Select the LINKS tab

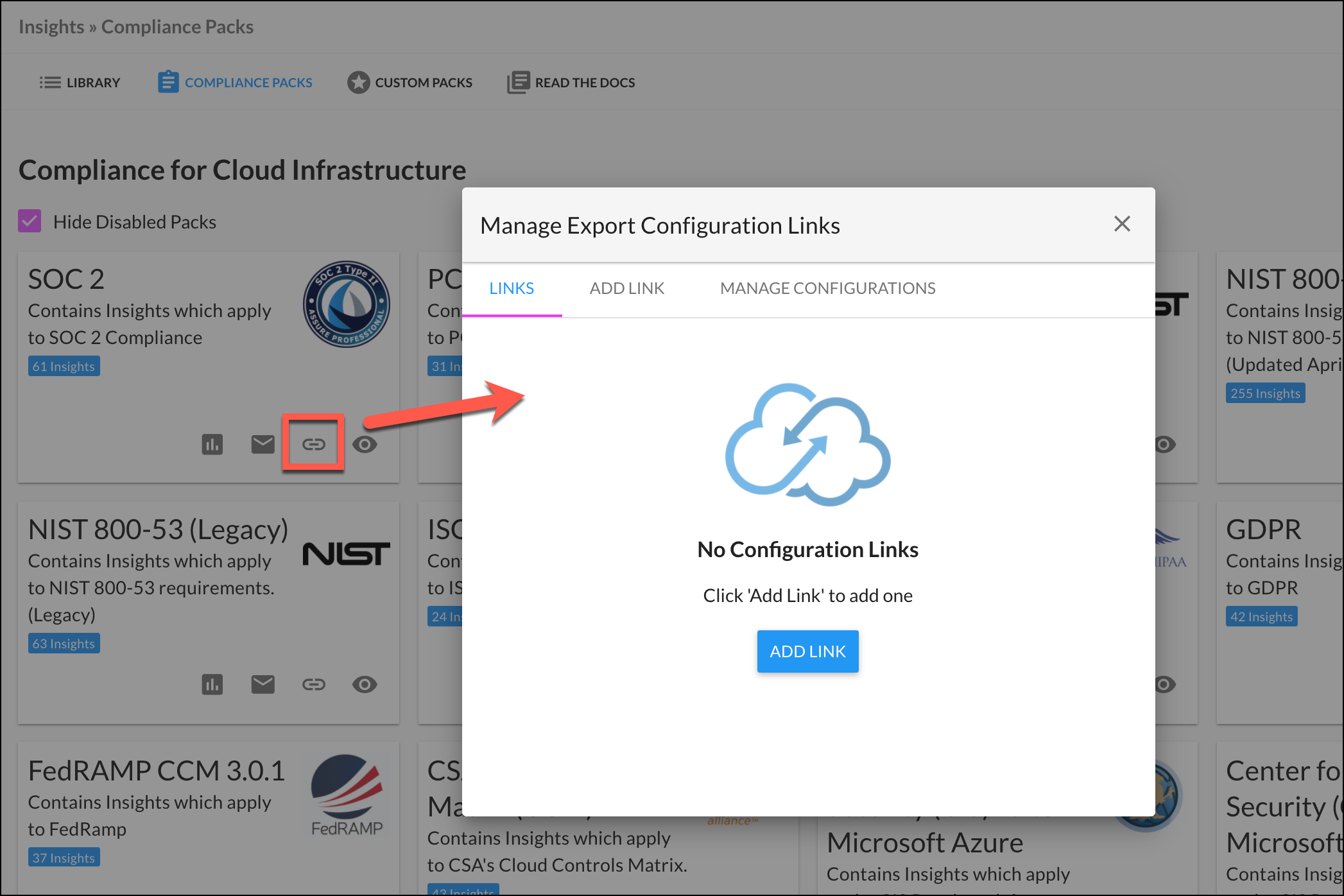coord(512,288)
